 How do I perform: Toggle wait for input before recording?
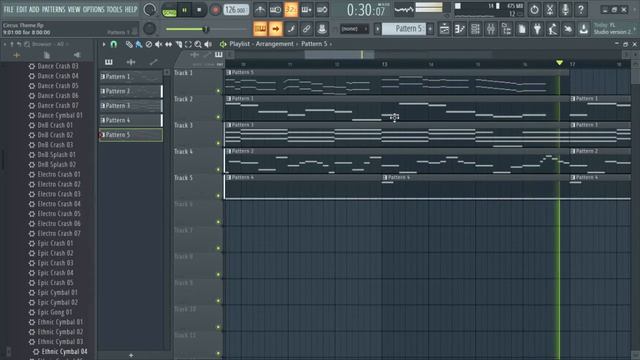276,9
